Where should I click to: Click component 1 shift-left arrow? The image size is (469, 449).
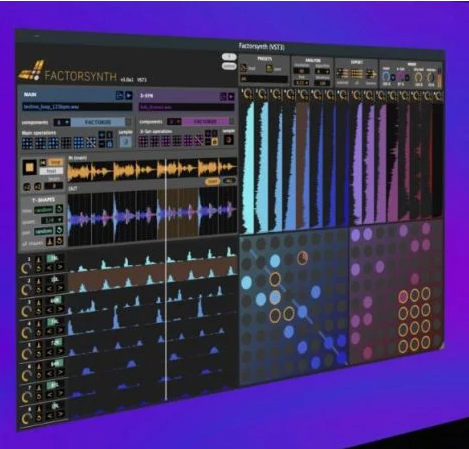tap(49, 267)
